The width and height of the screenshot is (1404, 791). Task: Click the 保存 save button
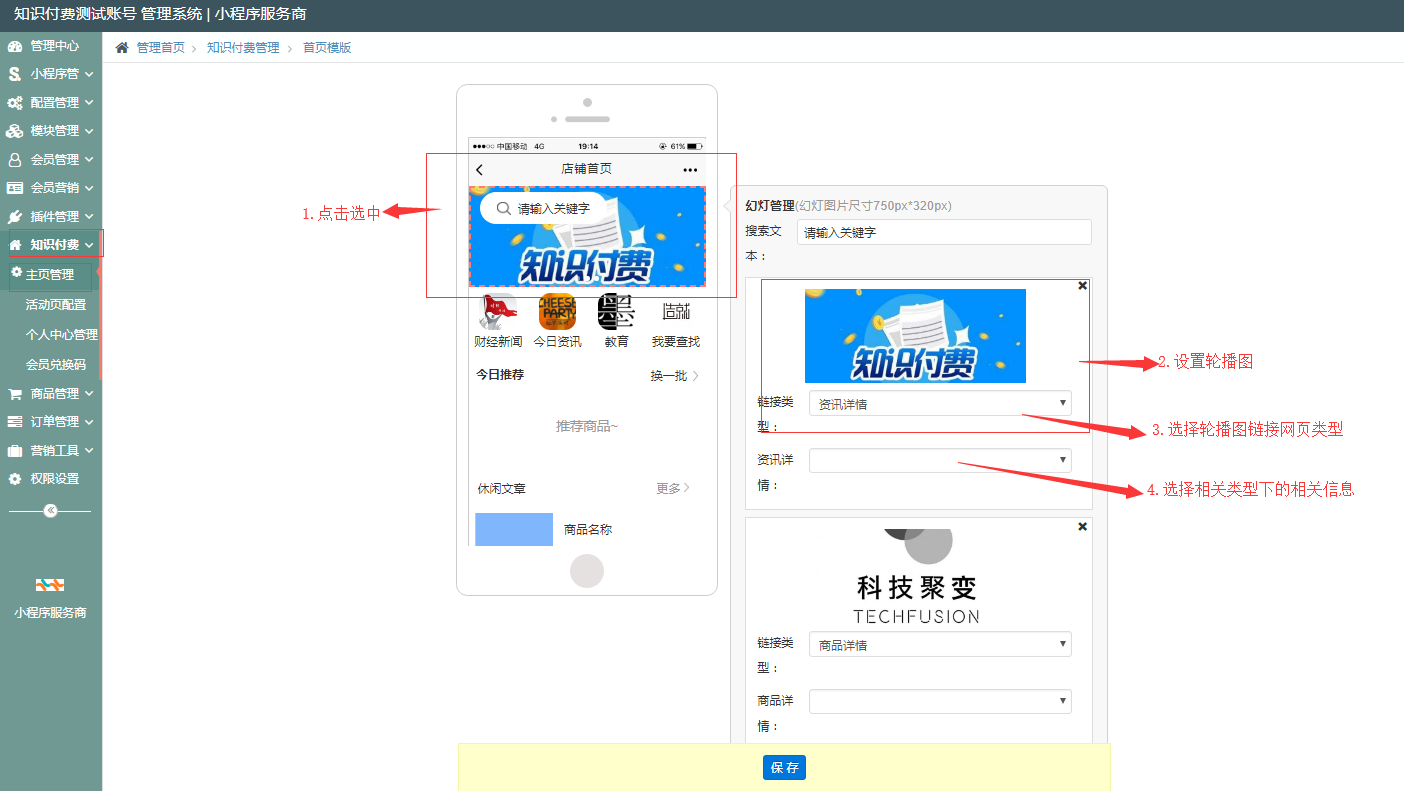point(784,767)
